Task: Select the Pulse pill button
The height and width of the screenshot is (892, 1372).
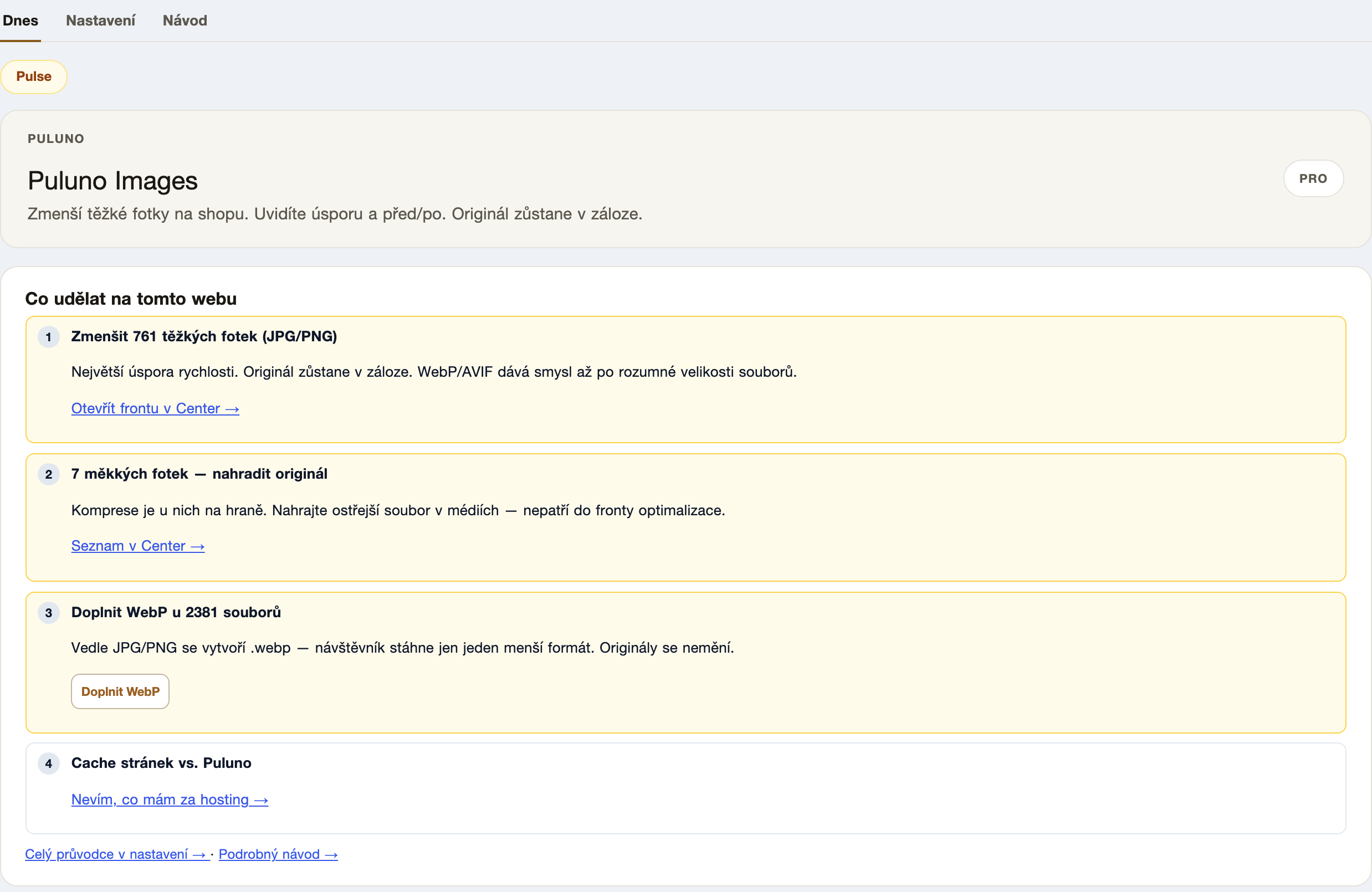Action: [33, 76]
